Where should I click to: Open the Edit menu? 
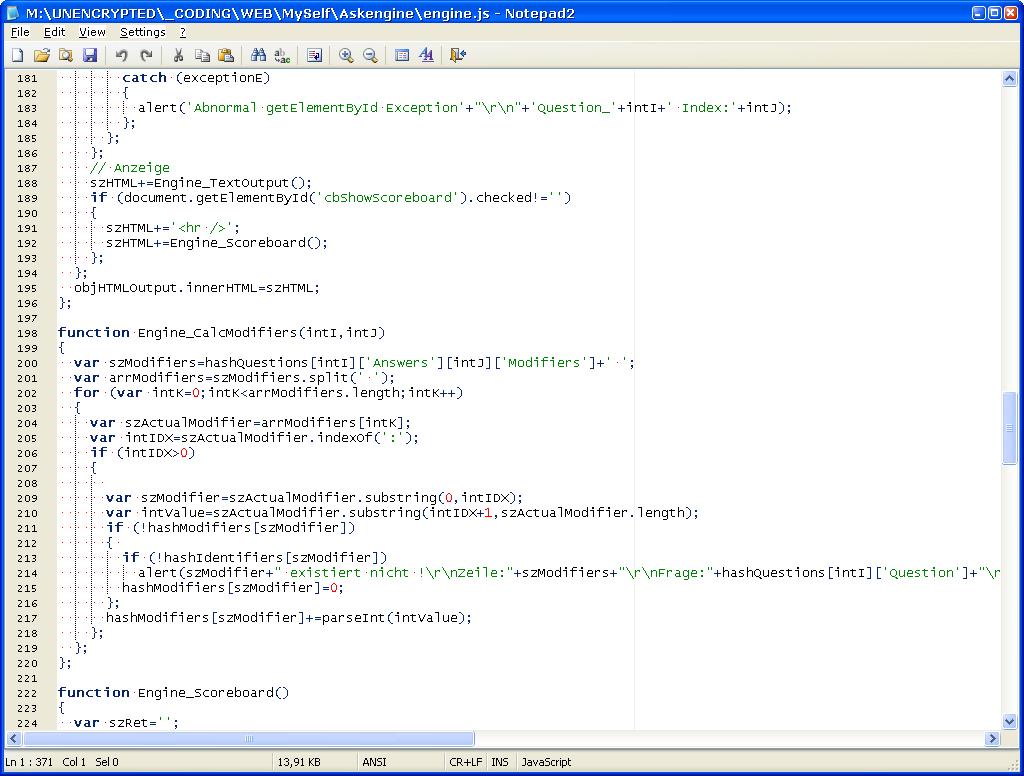54,32
